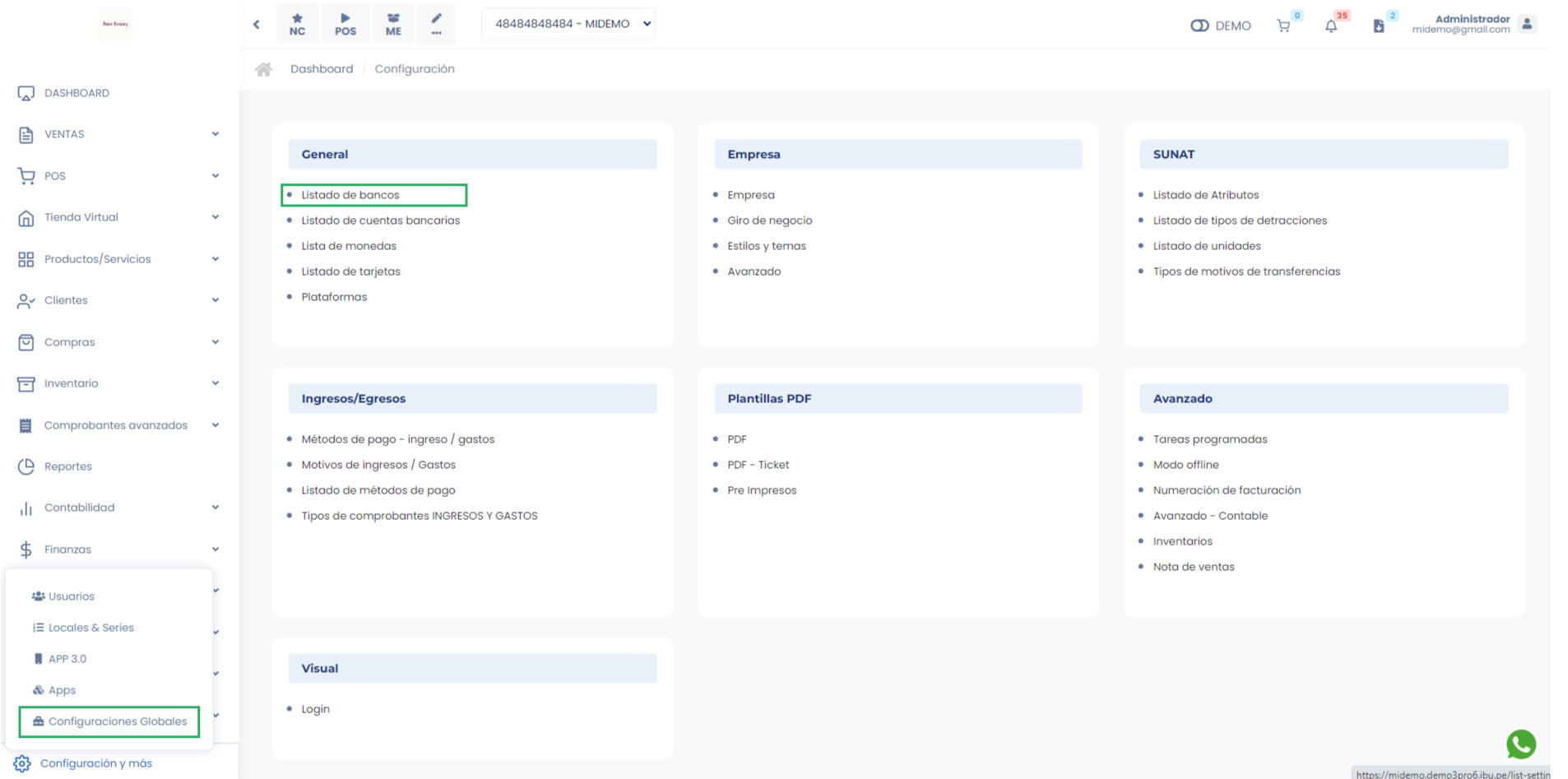The width and height of the screenshot is (1568, 779).
Task: Click the Ventas document icon
Action: pyautogui.click(x=26, y=134)
